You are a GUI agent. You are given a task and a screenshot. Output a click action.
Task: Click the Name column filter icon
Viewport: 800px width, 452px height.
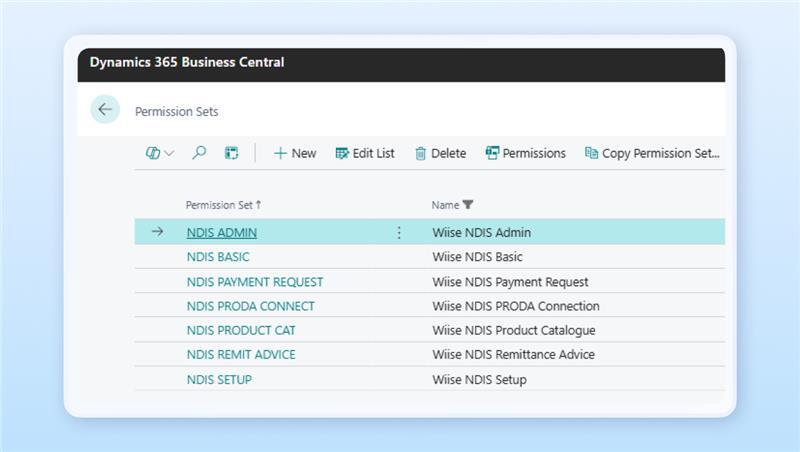tap(468, 205)
